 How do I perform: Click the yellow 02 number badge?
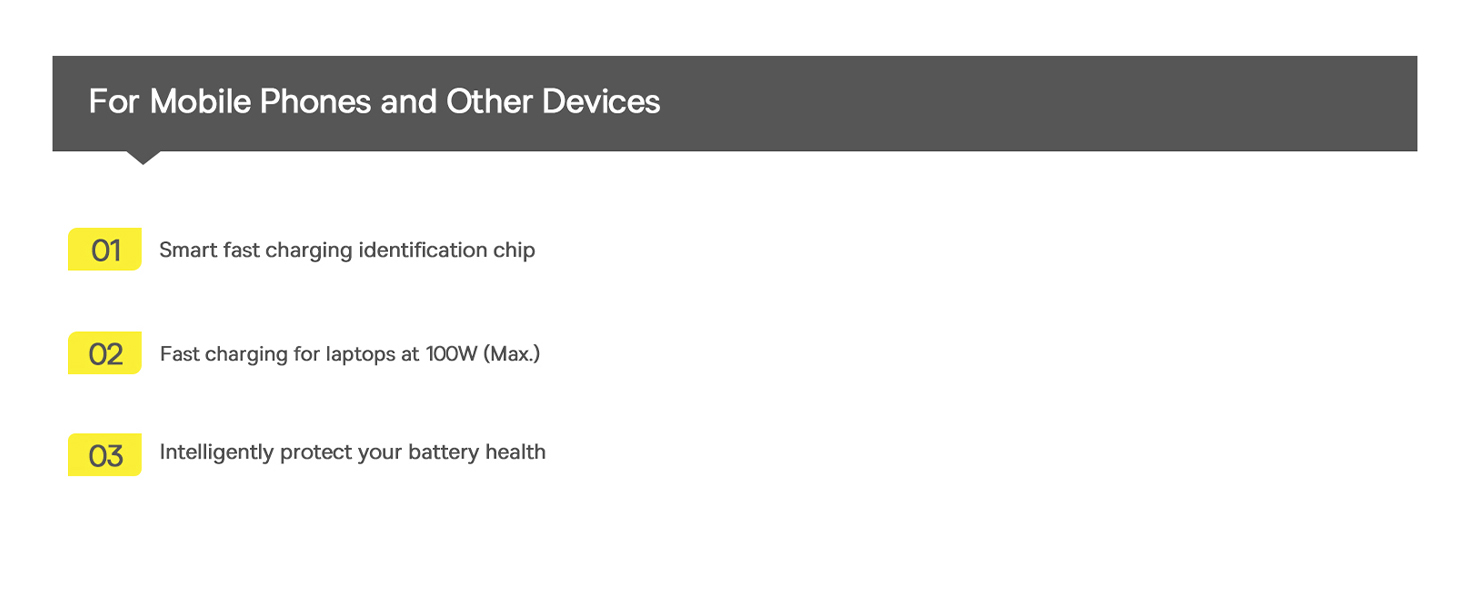[x=105, y=353]
